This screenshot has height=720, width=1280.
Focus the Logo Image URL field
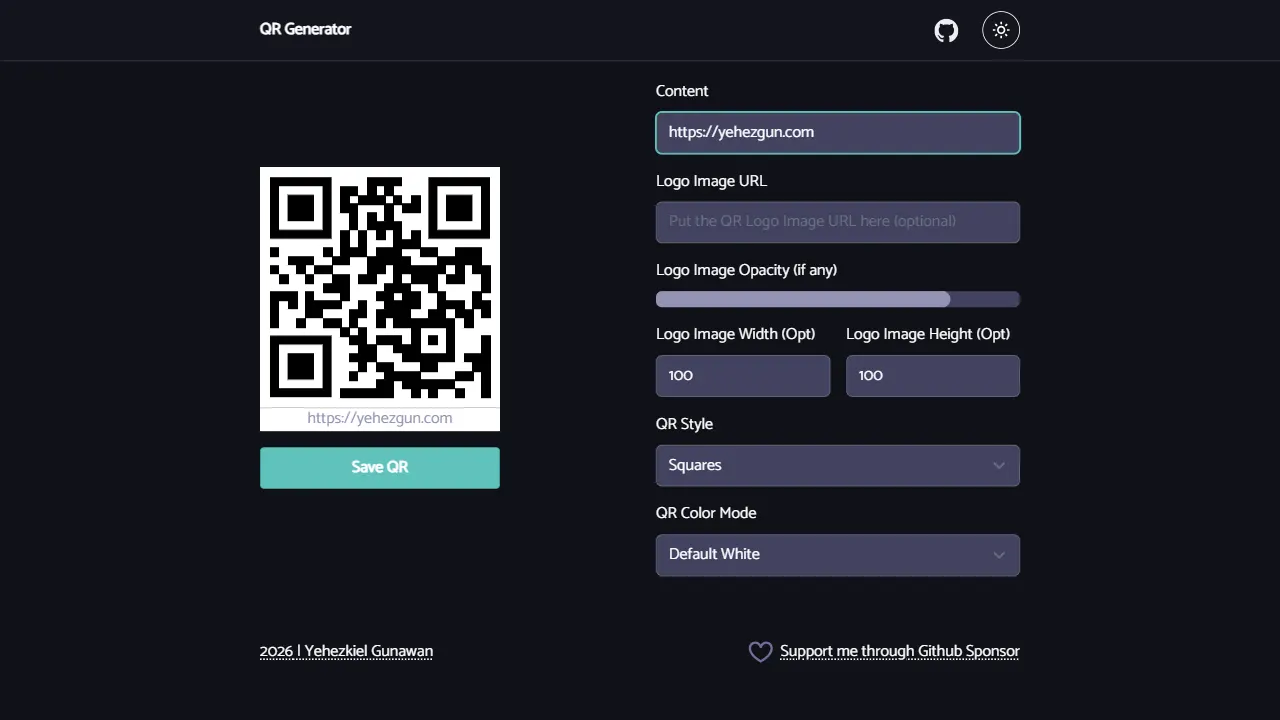838,222
